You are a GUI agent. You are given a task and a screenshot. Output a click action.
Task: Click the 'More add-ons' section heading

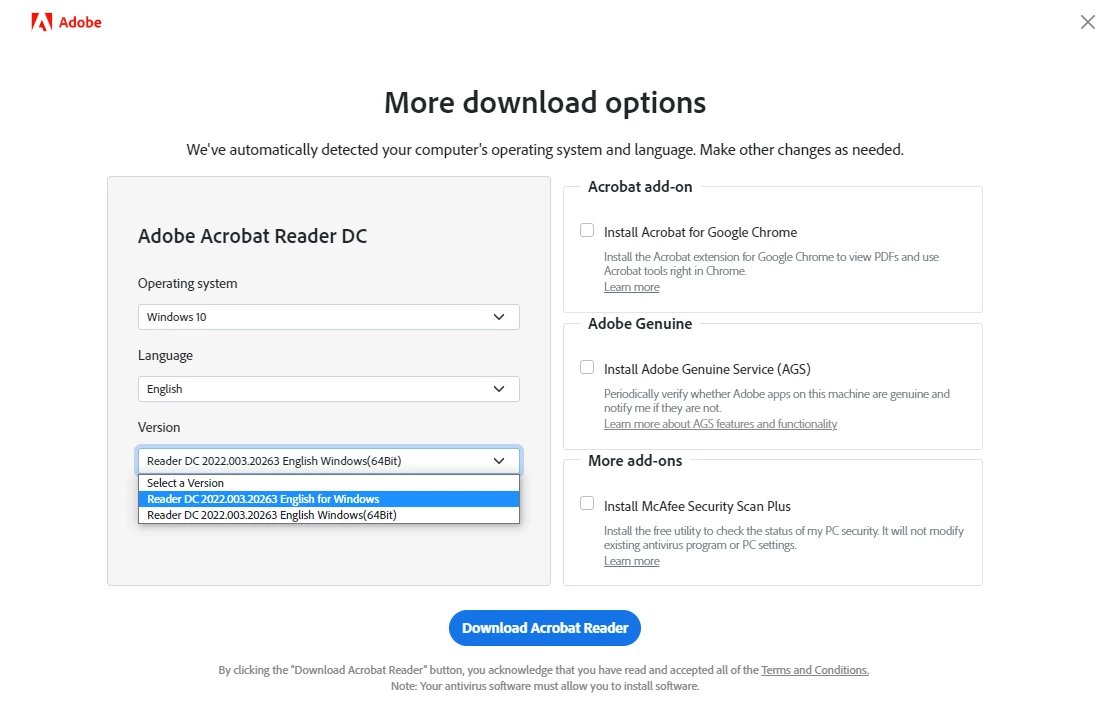[635, 460]
